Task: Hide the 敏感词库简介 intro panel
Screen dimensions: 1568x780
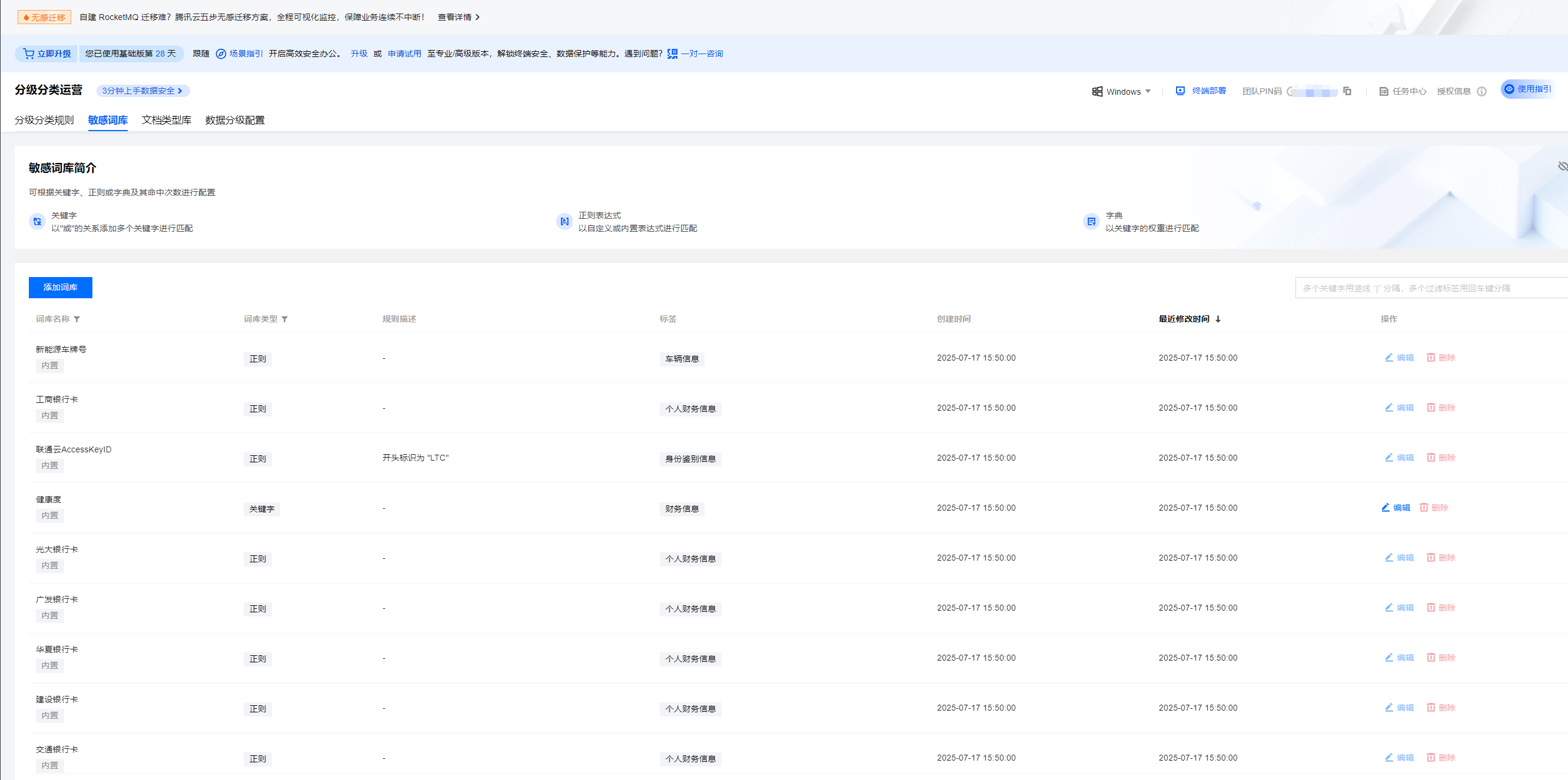Action: (1562, 166)
